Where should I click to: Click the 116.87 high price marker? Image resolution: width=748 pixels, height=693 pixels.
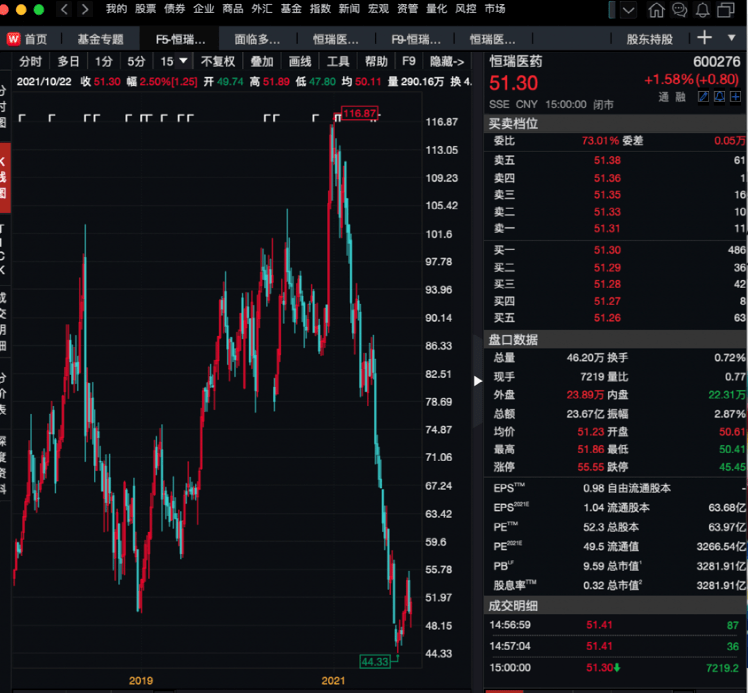360,113
